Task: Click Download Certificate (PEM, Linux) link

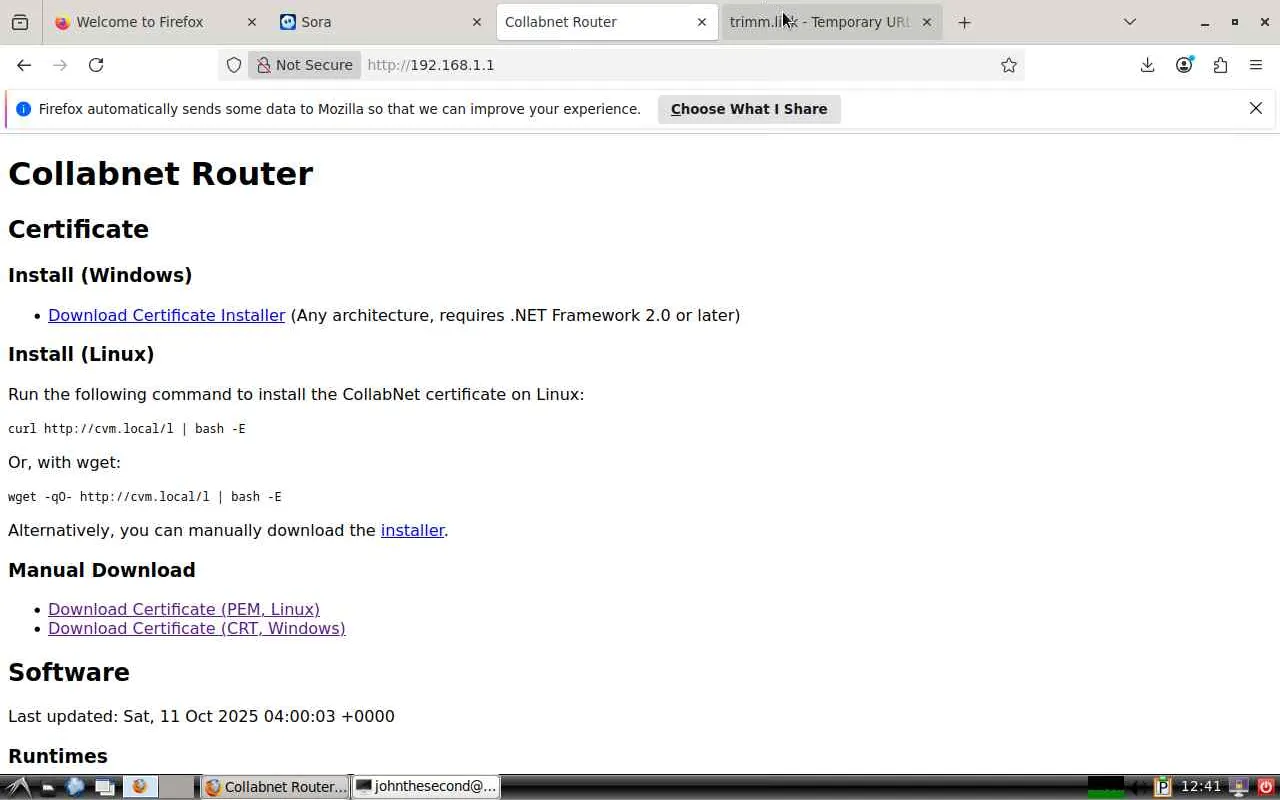Action: tap(184, 609)
